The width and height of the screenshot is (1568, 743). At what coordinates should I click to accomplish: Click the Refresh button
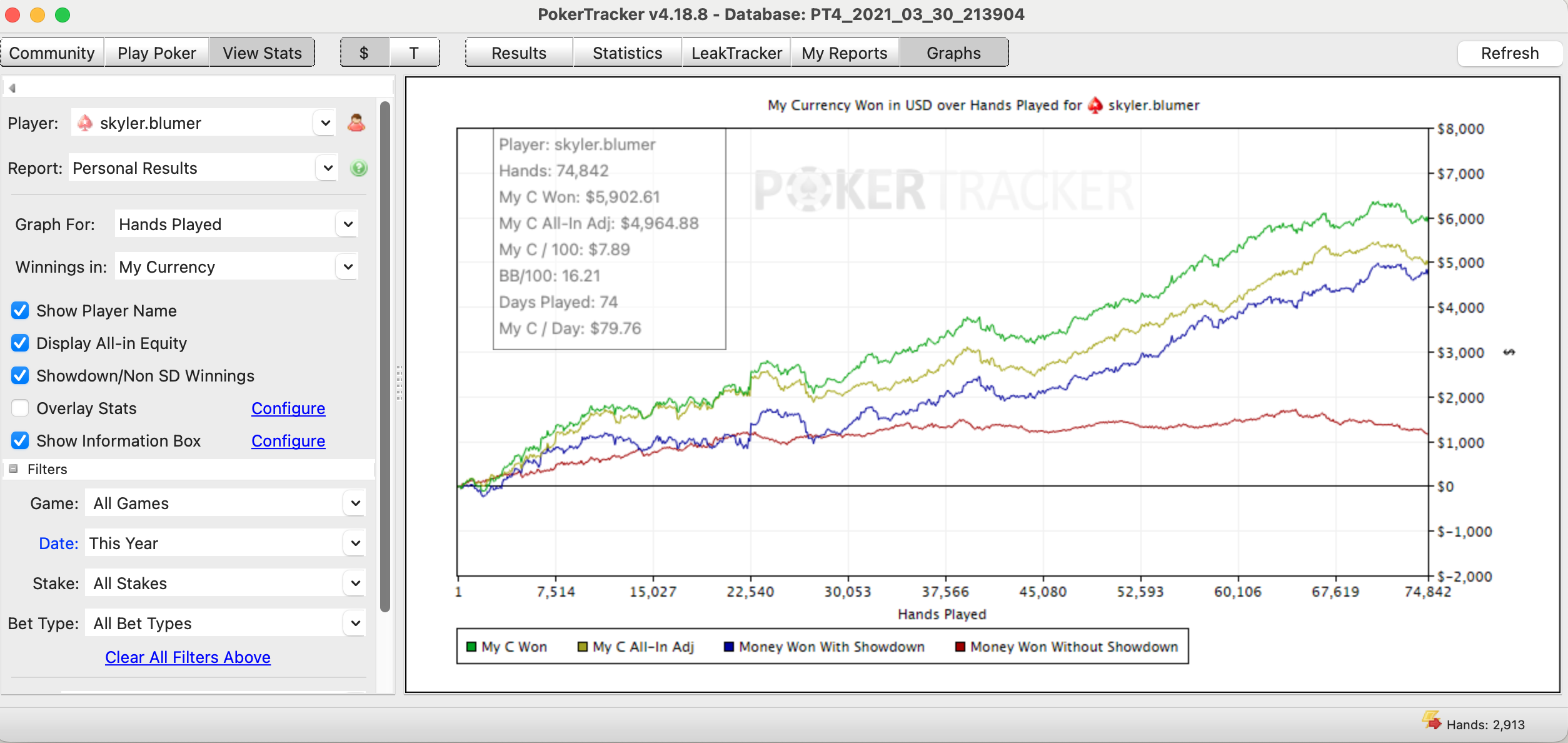[1509, 53]
